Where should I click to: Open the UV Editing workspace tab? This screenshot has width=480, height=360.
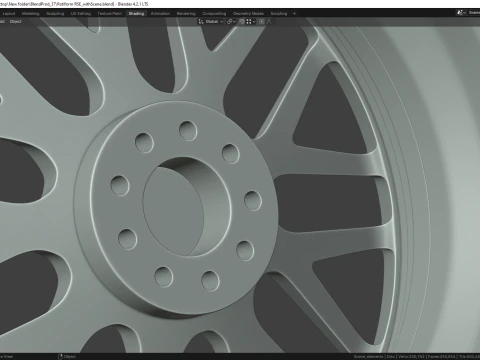tap(81, 14)
